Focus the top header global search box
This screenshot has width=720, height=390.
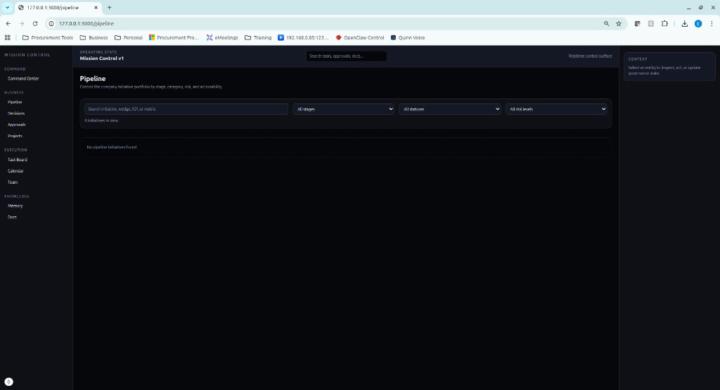pos(346,56)
